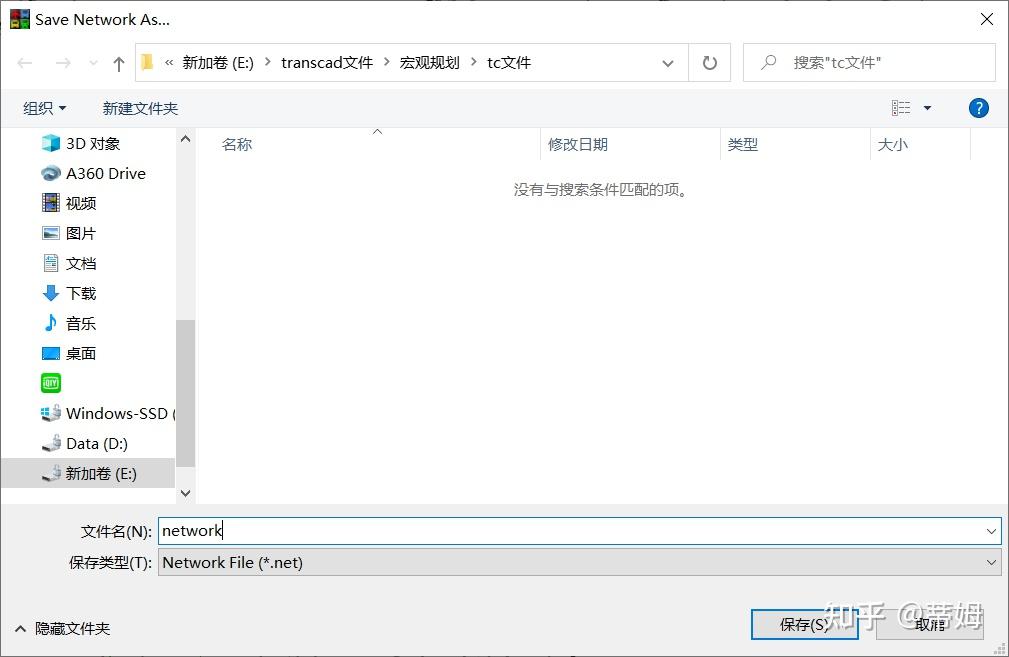Navigate to tc文件 in the breadcrumb
This screenshot has height=657, width=1009.
[x=508, y=62]
